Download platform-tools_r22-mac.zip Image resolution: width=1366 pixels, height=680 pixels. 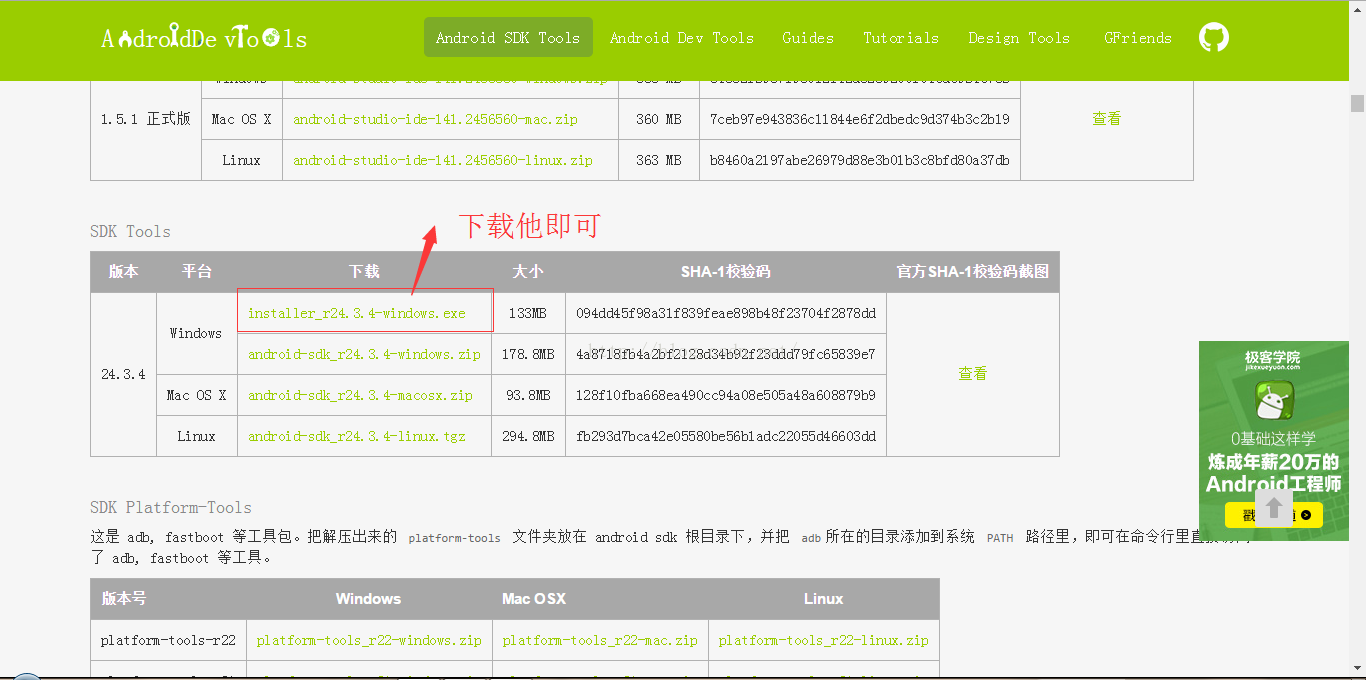click(x=600, y=640)
